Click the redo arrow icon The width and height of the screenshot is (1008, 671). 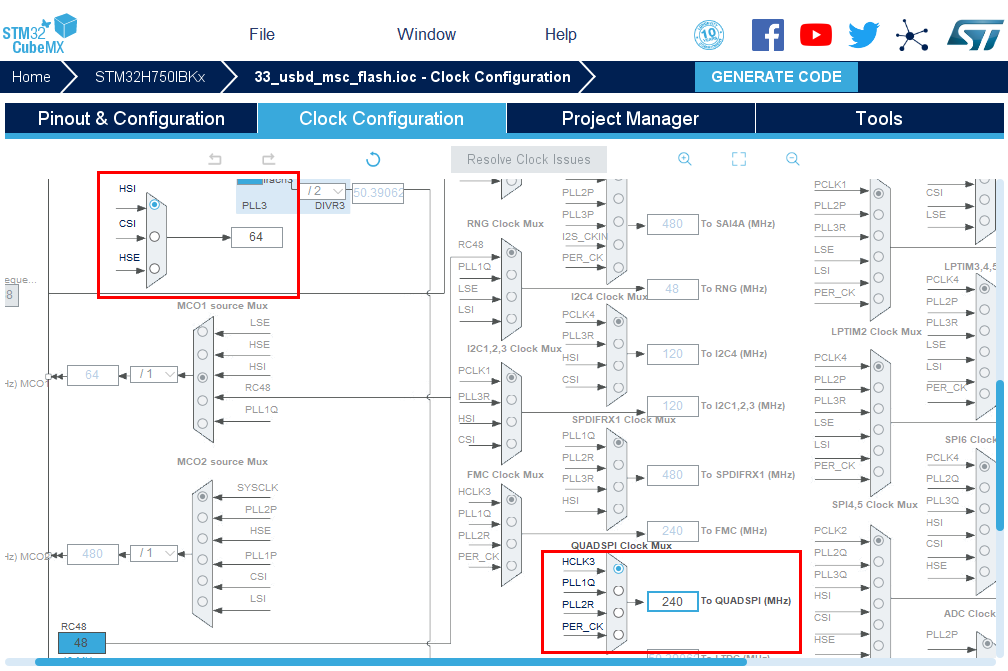pos(268,159)
